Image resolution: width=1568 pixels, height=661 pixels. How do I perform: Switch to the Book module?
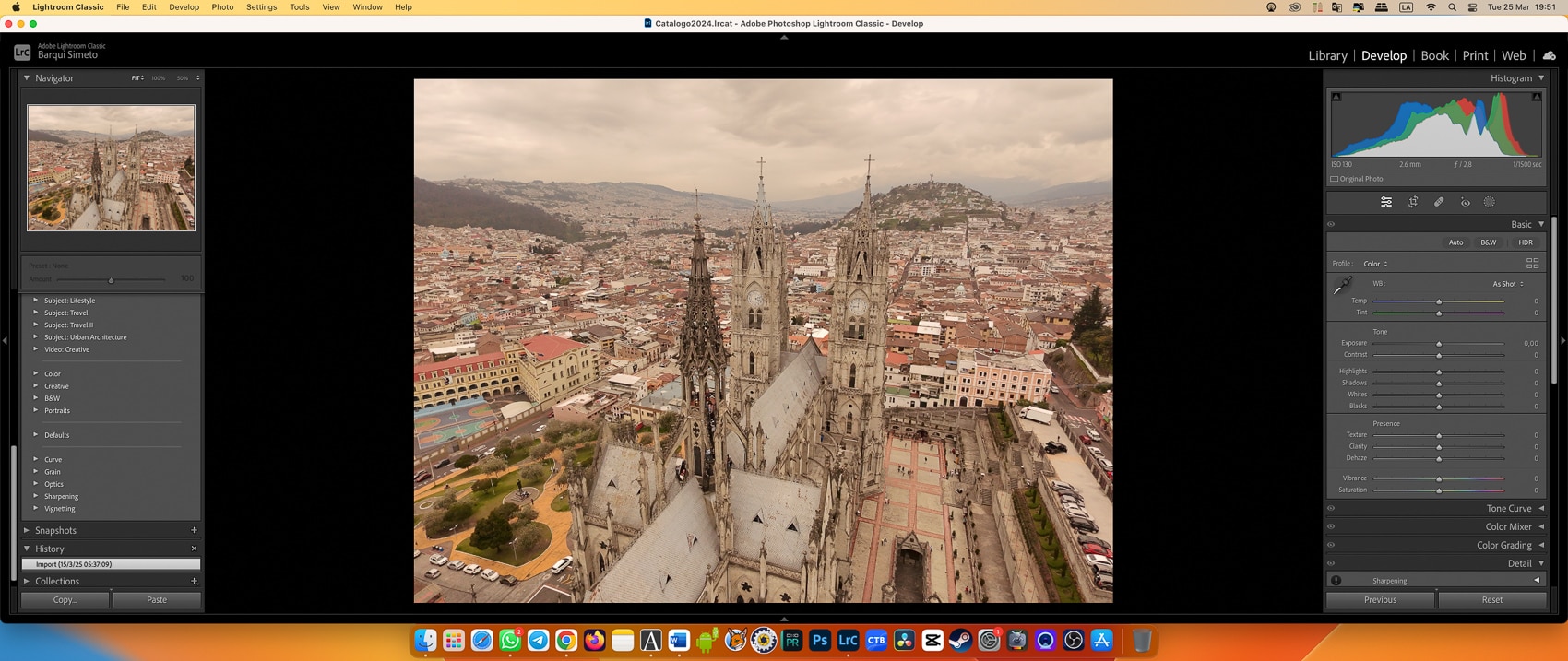pyautogui.click(x=1434, y=56)
